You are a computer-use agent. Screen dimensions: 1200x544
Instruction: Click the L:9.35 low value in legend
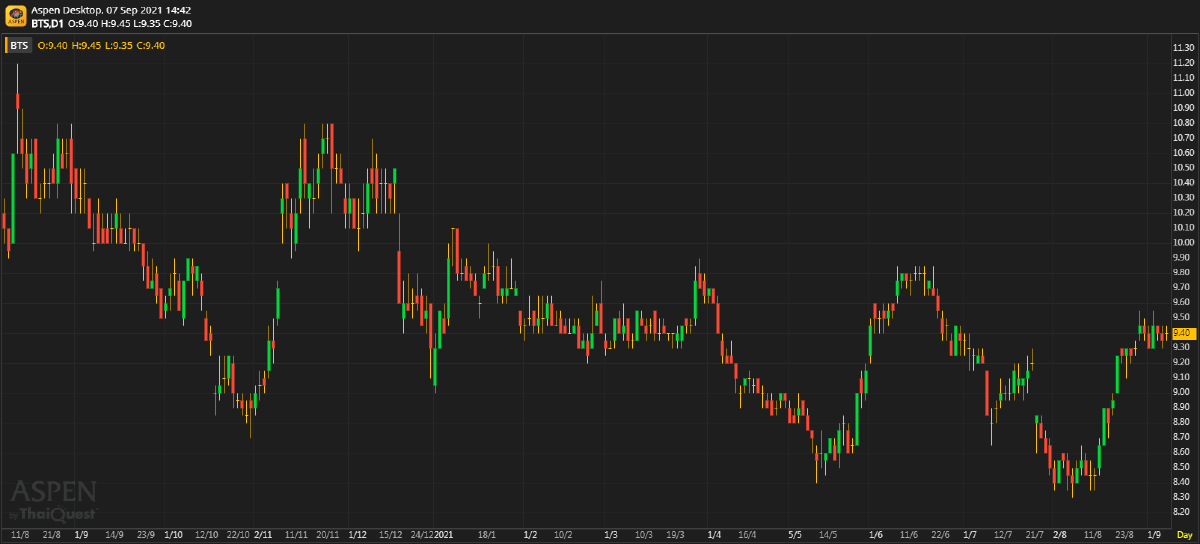coord(118,45)
